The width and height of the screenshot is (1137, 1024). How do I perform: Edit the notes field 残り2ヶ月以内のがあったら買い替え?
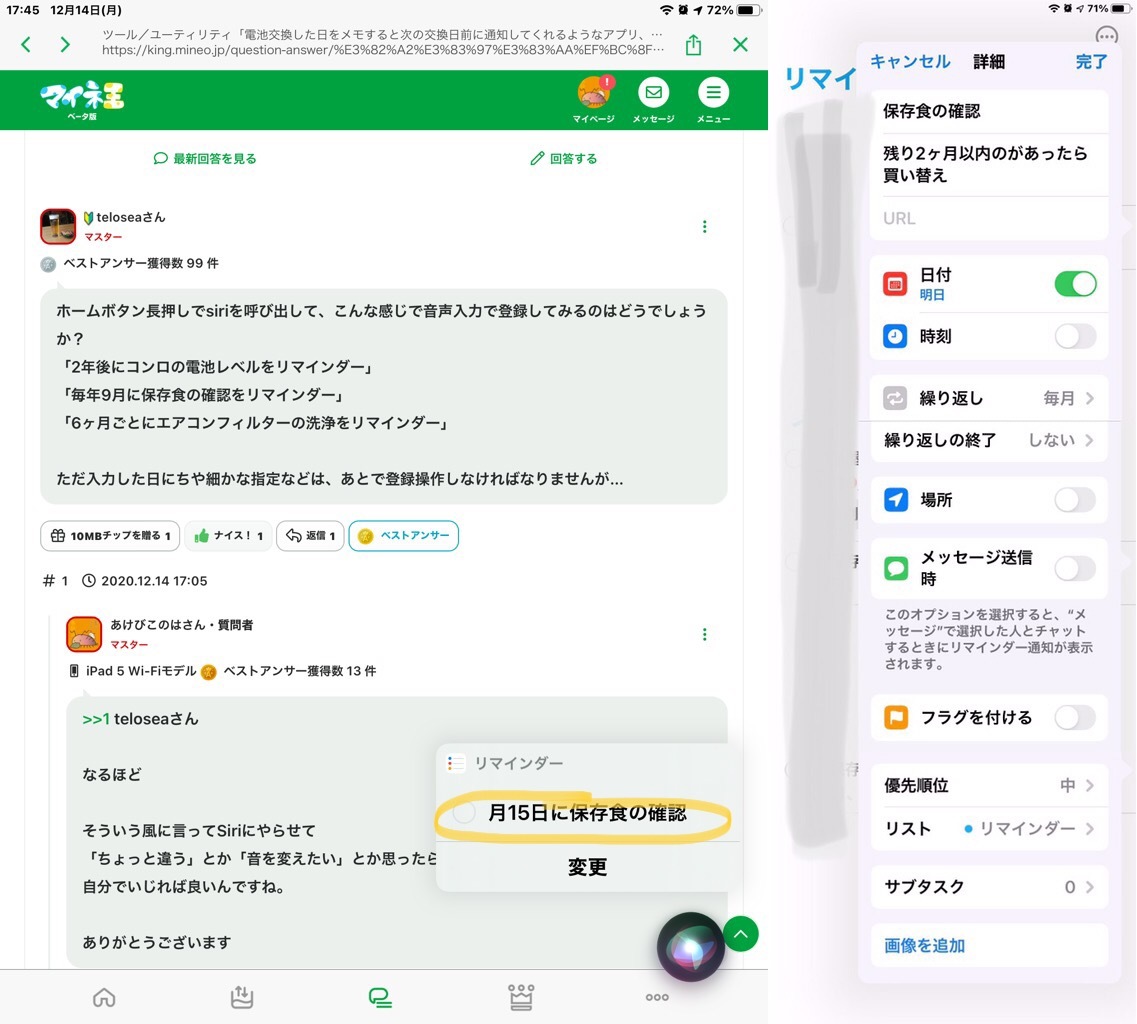click(989, 165)
